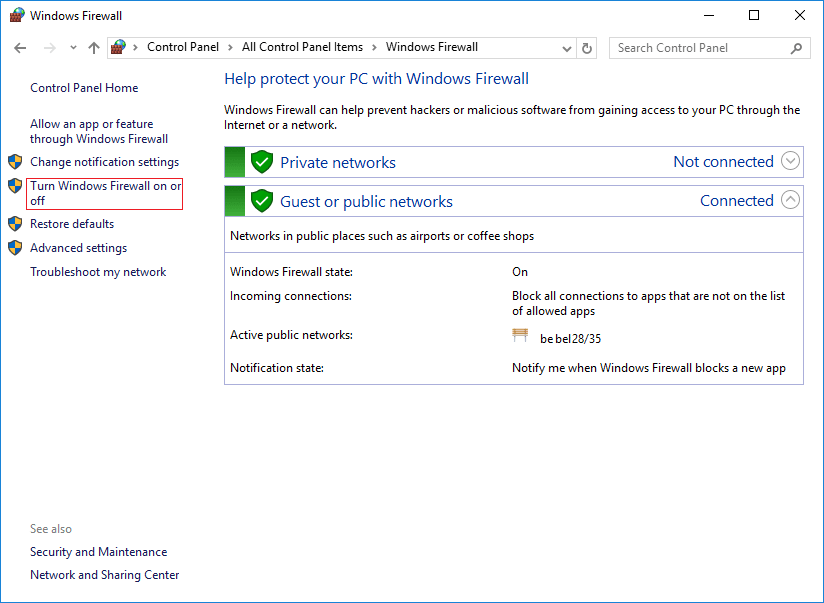Open the address bar history dropdown
Screen dimensions: 824x603
point(566,48)
